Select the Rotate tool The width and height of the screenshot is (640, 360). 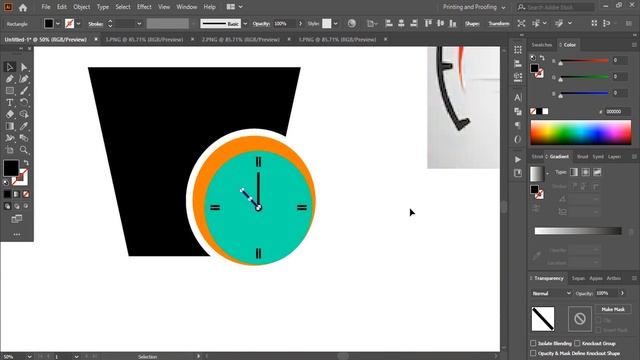[x=24, y=102]
